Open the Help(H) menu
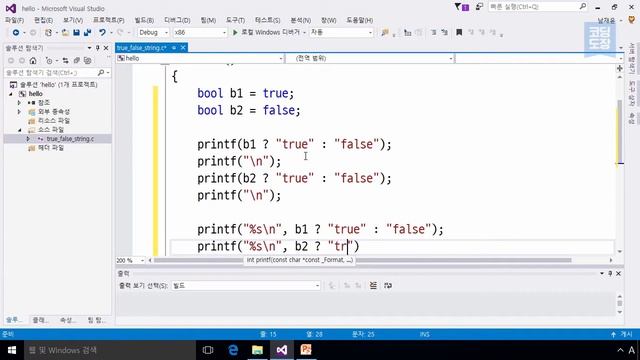The width and height of the screenshot is (640, 360). pos(359,20)
